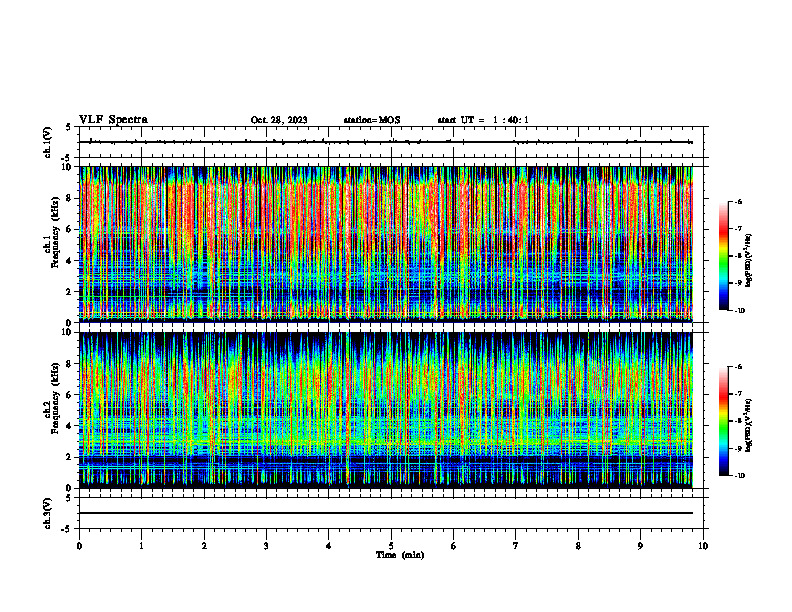Click the time-axis tick label '1'
The image size is (792, 612).
(141, 546)
